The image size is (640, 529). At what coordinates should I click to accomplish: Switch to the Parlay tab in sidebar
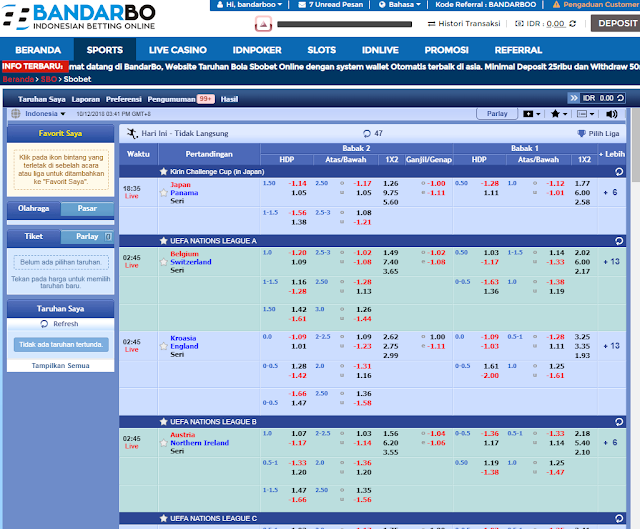pos(87,236)
